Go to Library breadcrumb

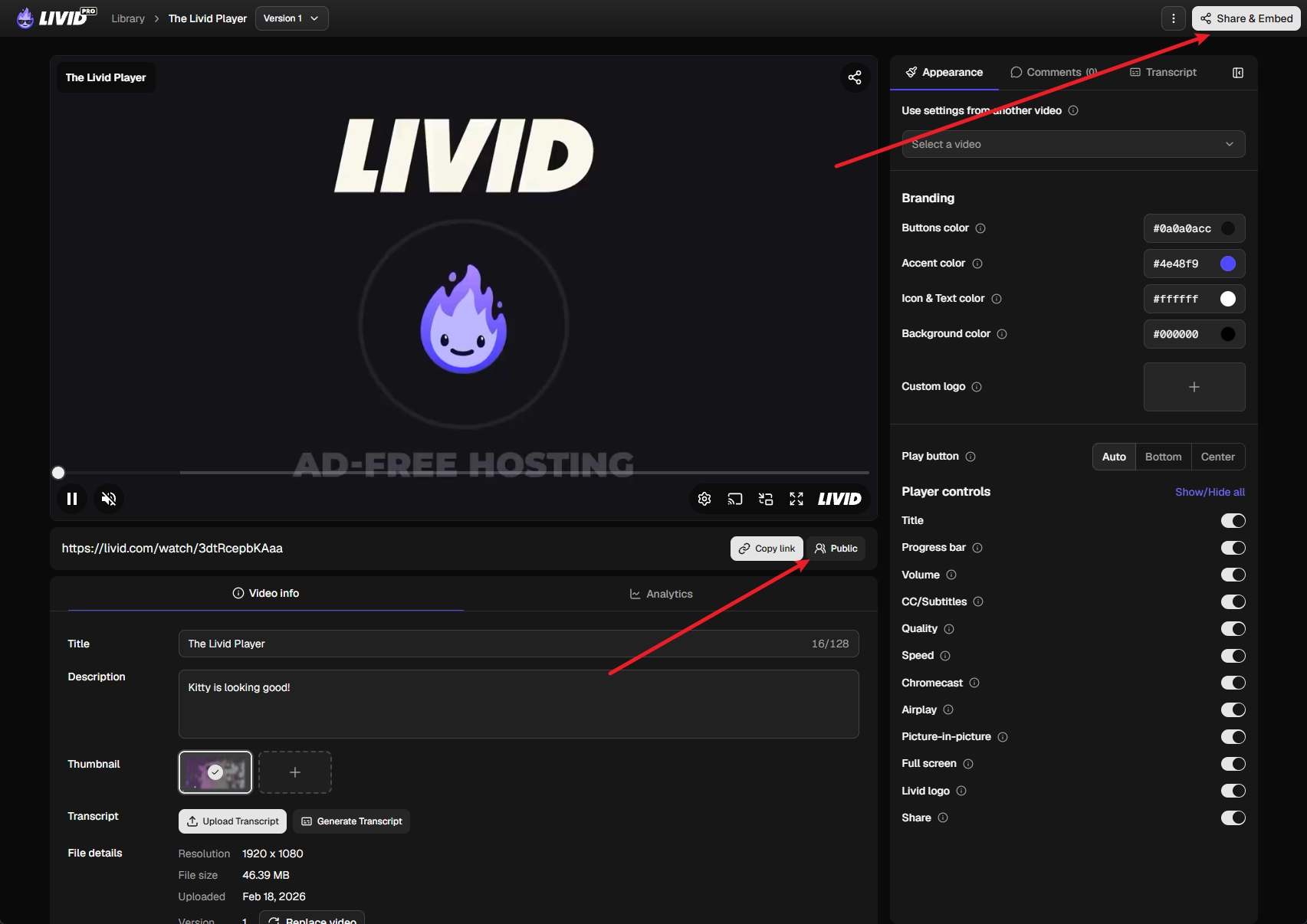point(128,18)
